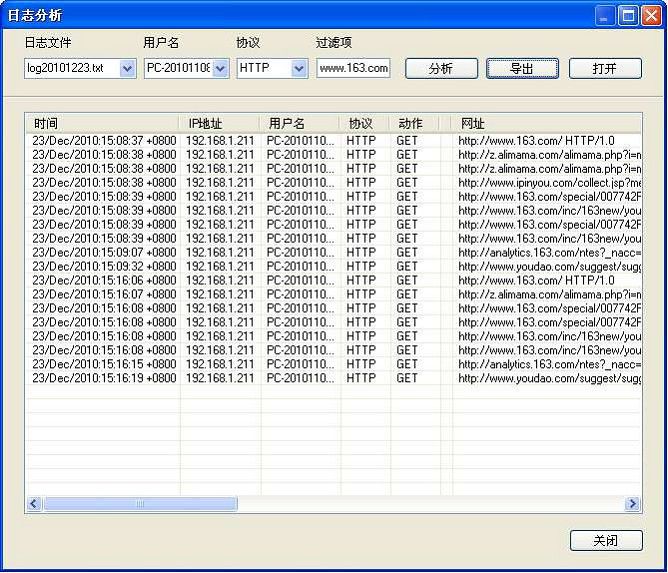Sort by the IP地址 column header
This screenshot has width=668, height=573.
pyautogui.click(x=219, y=124)
